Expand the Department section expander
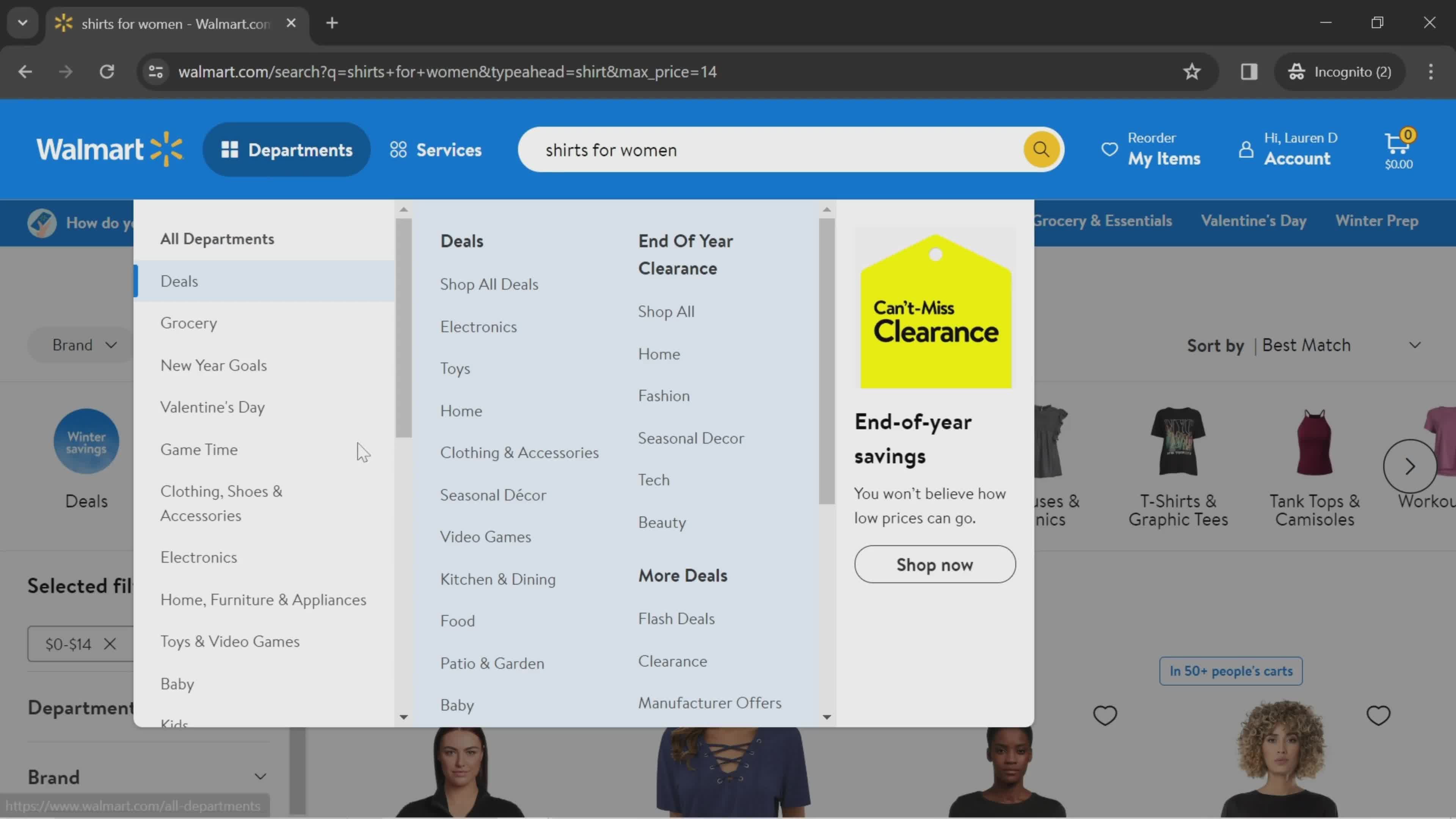The width and height of the screenshot is (1456, 819). (x=259, y=708)
